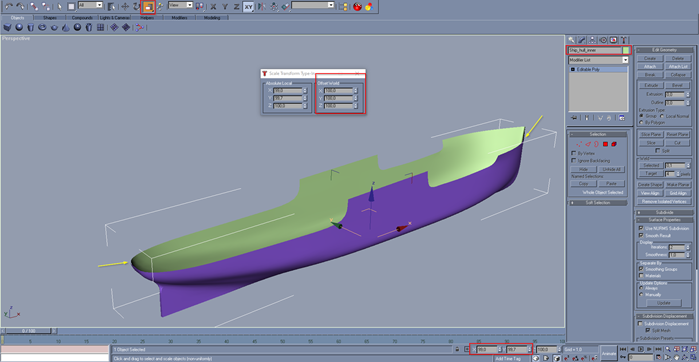Open the Hierarchy command panel
This screenshot has width=699, height=362.
[x=592, y=39]
